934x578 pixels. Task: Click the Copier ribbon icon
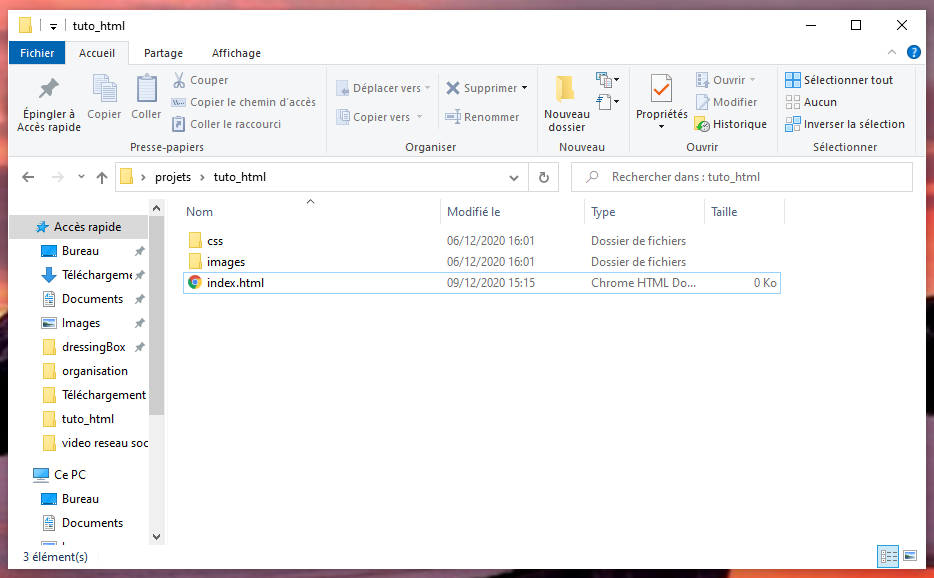pos(104,89)
